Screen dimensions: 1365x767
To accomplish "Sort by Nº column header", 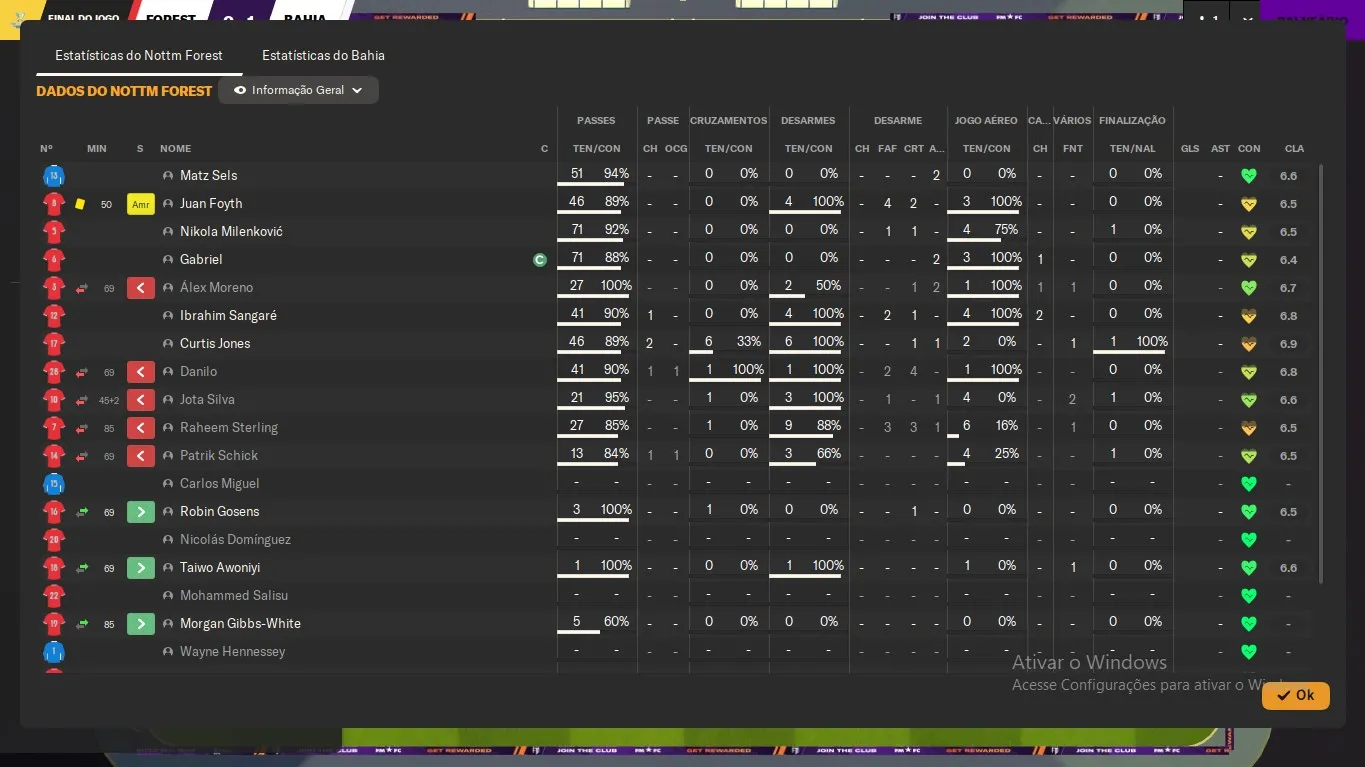I will [x=47, y=149].
